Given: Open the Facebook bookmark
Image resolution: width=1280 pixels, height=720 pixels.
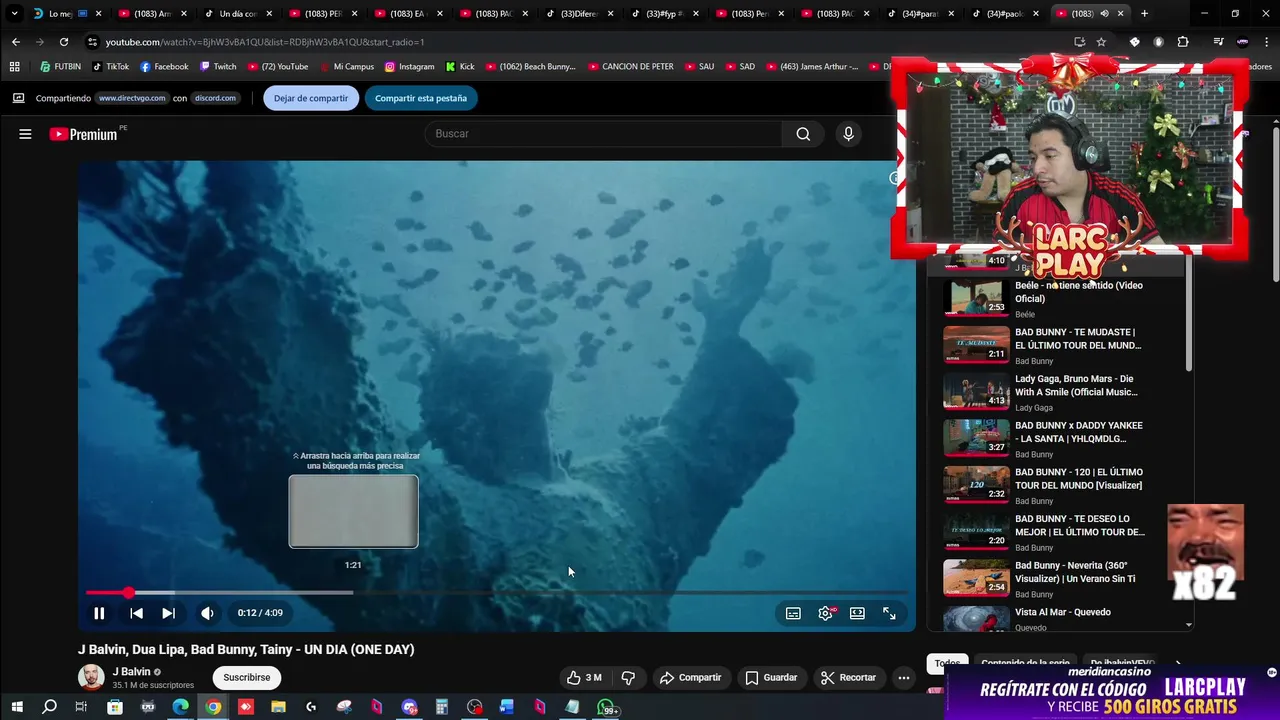Looking at the screenshot, I should 165,67.
